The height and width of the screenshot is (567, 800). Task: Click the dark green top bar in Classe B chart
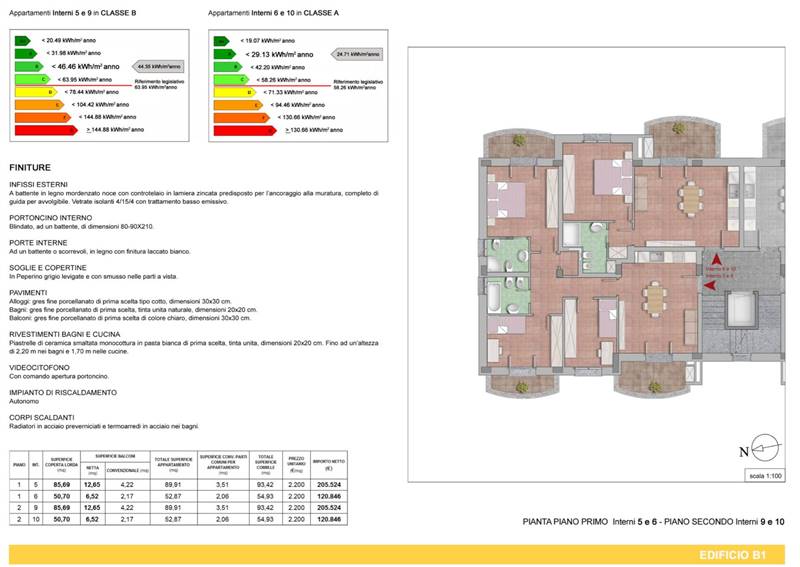pyautogui.click(x=21, y=40)
